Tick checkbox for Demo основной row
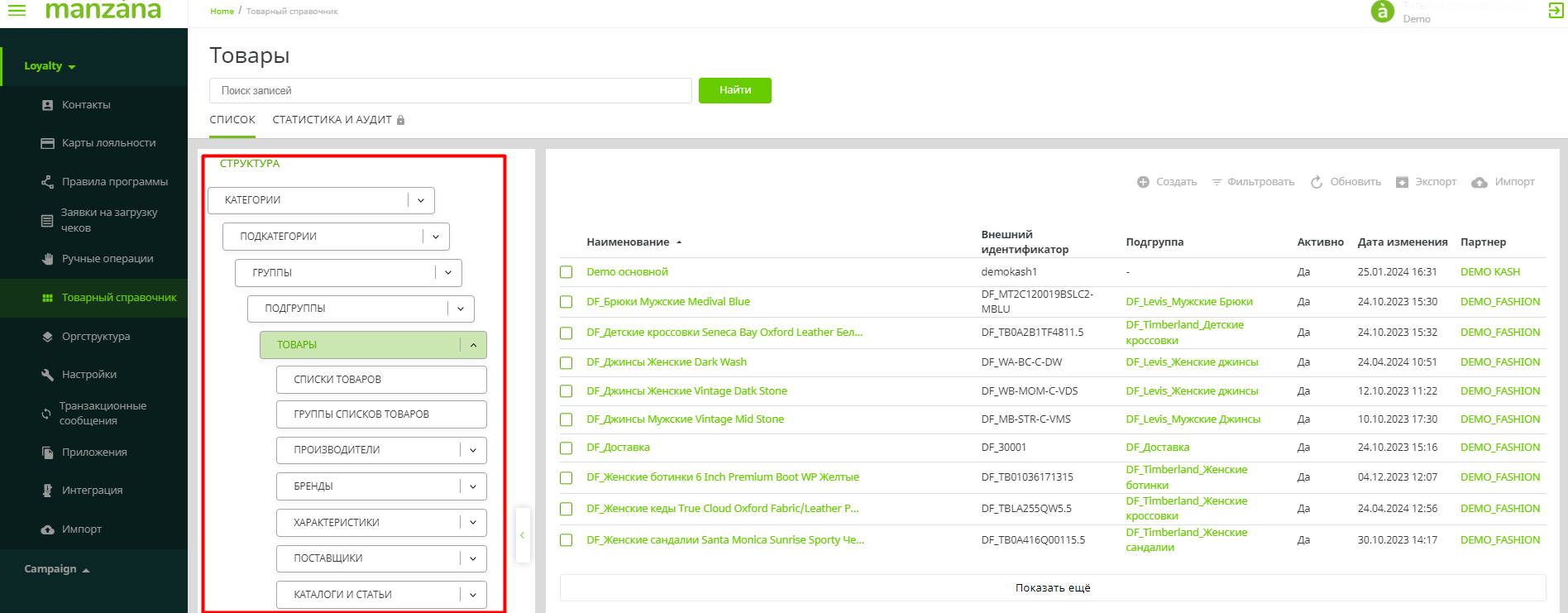1568x613 pixels. tap(566, 272)
